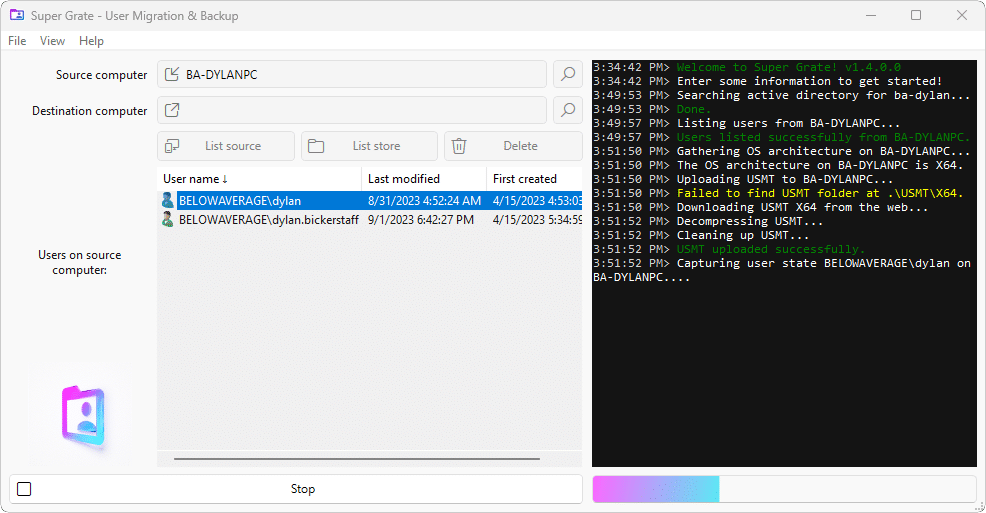This screenshot has height=513, width=986.
Task: Click the user avatar icon next to BELOWAVERAGE\dylan
Action: tap(168, 201)
